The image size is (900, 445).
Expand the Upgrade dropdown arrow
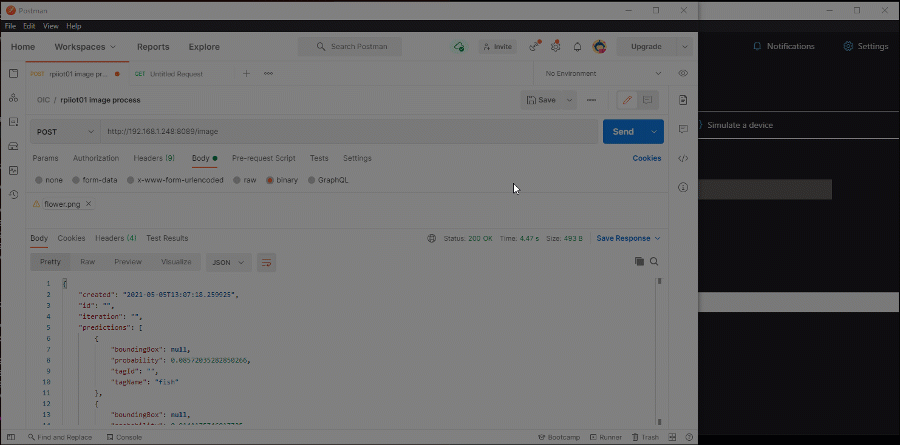click(685, 47)
